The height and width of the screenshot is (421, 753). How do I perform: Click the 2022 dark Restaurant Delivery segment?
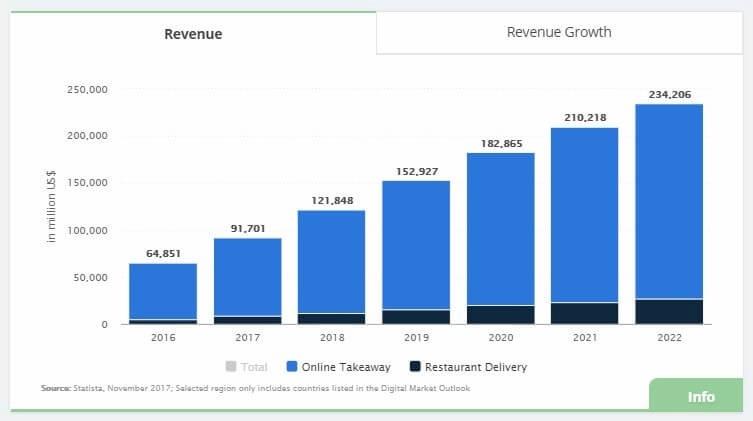click(669, 312)
